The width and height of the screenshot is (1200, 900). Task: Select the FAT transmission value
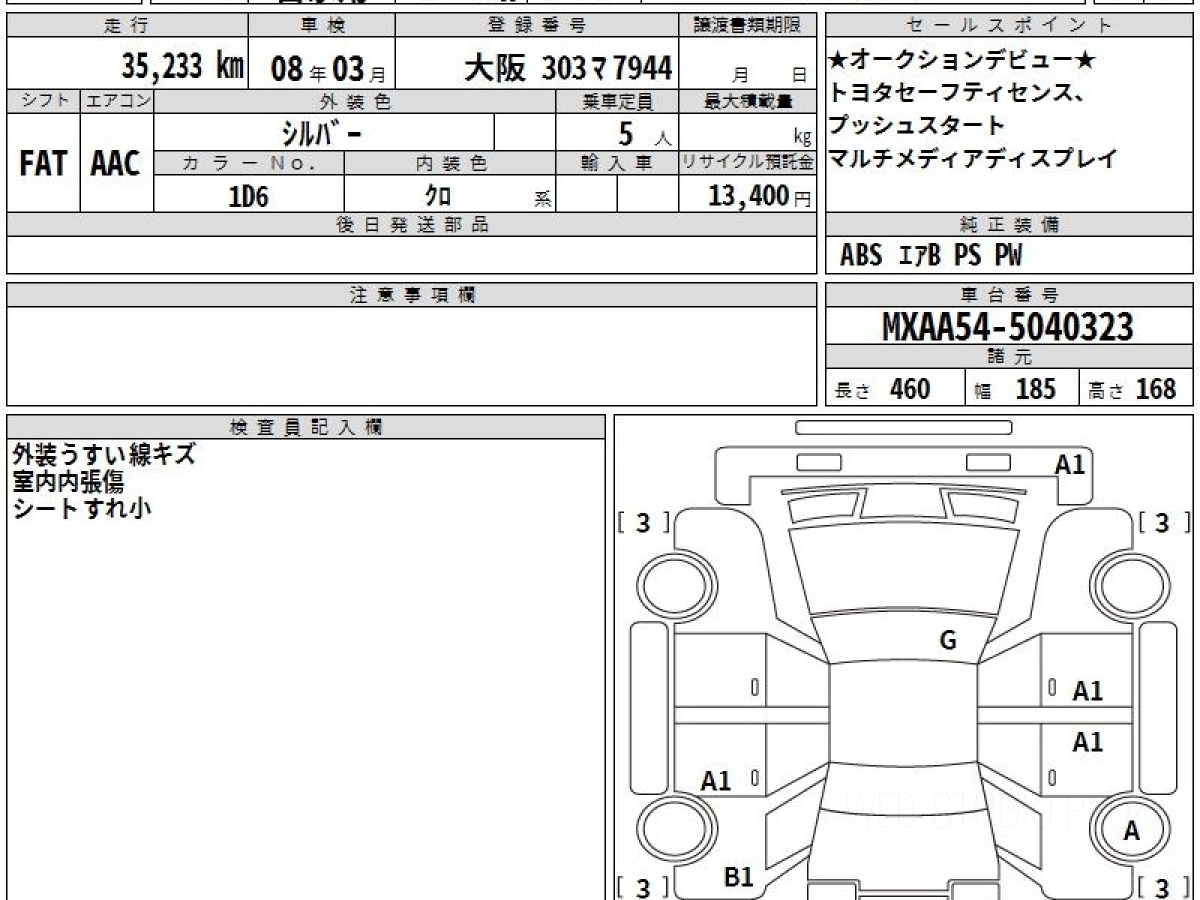(43, 163)
